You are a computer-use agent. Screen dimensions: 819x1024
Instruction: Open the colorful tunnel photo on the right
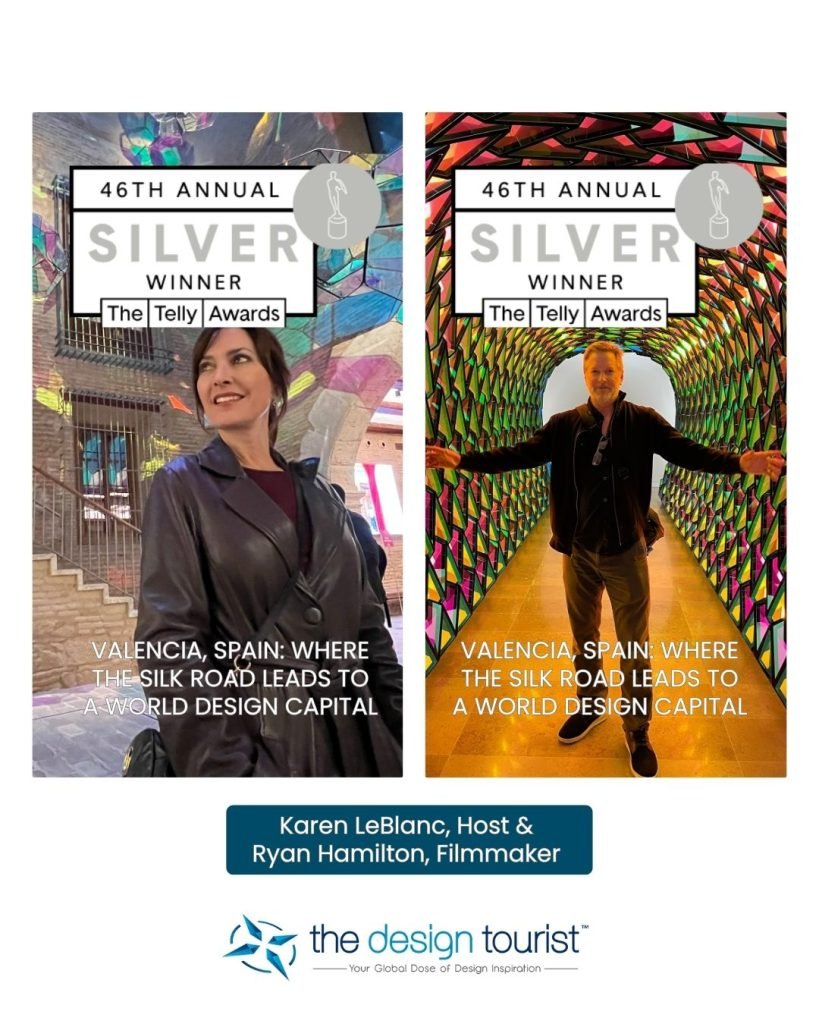[x=606, y=445]
